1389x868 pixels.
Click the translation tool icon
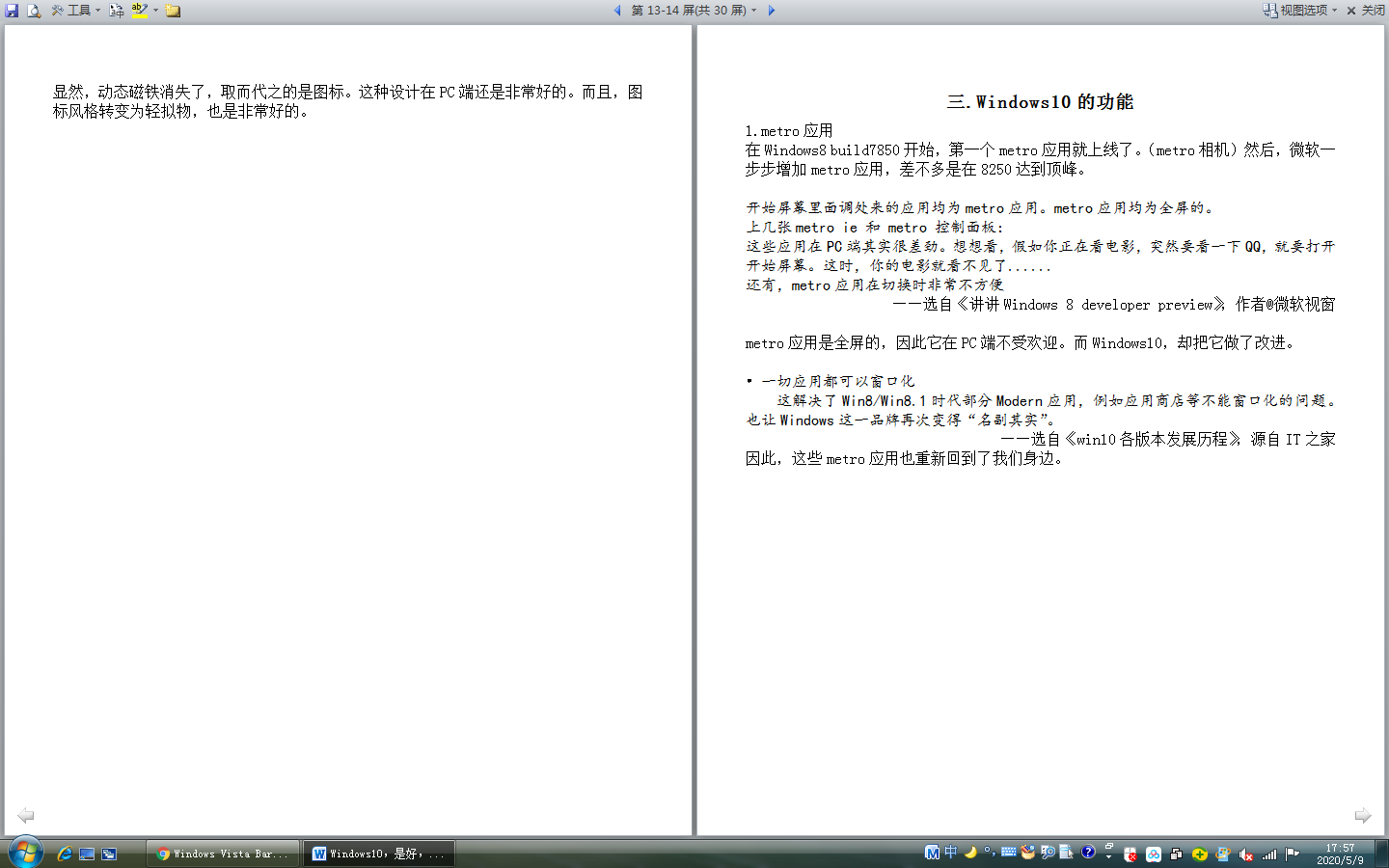[x=117, y=11]
